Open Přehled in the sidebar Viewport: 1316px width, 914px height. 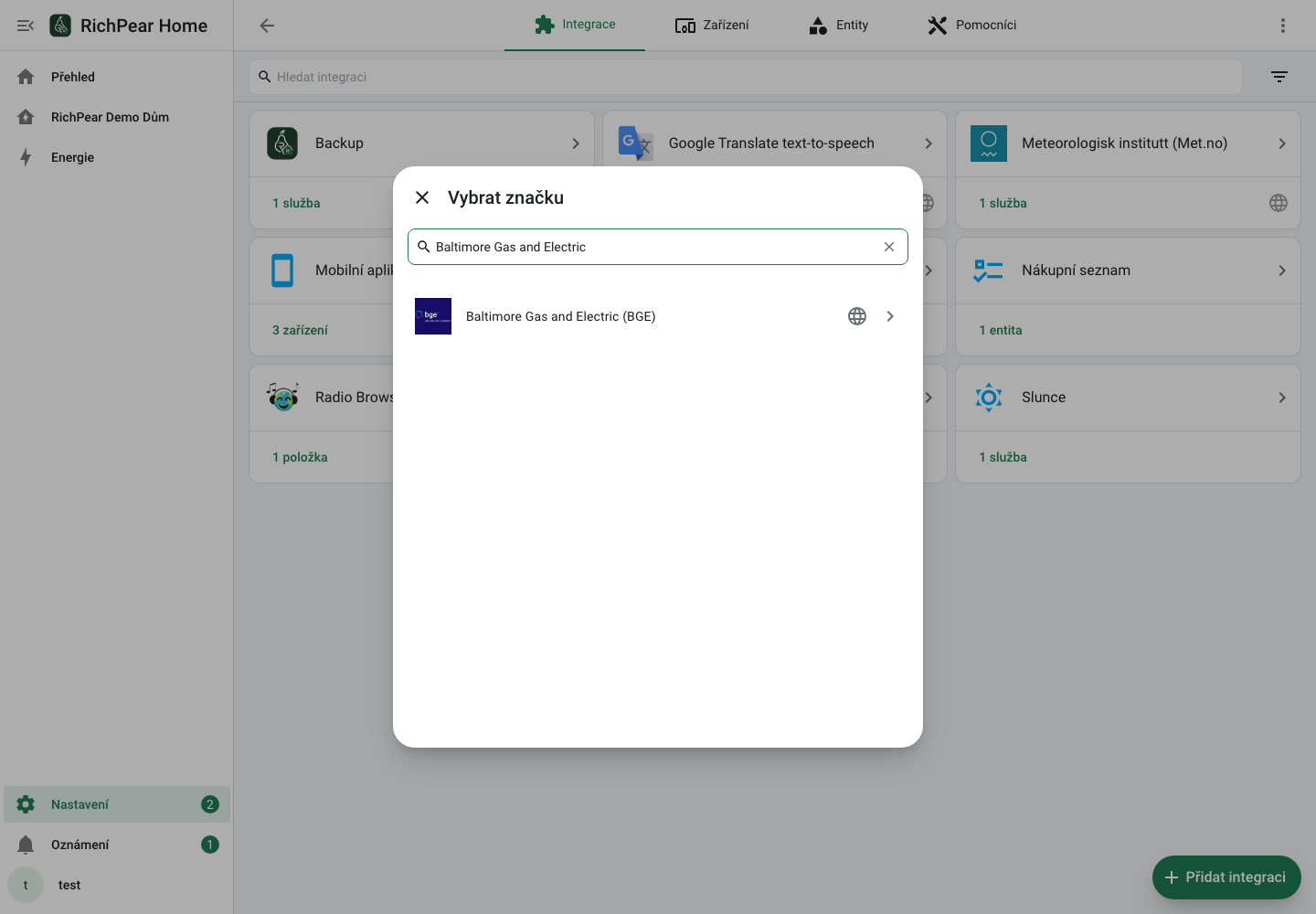click(x=117, y=77)
